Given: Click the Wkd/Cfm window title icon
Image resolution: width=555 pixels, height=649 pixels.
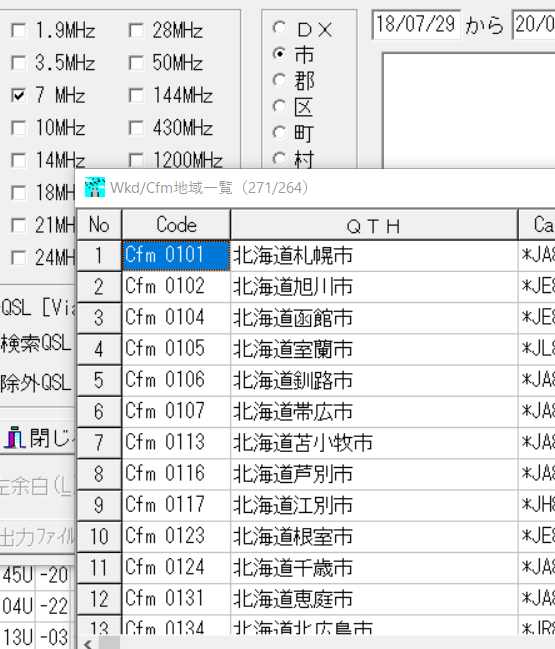Looking at the screenshot, I should [x=95, y=187].
